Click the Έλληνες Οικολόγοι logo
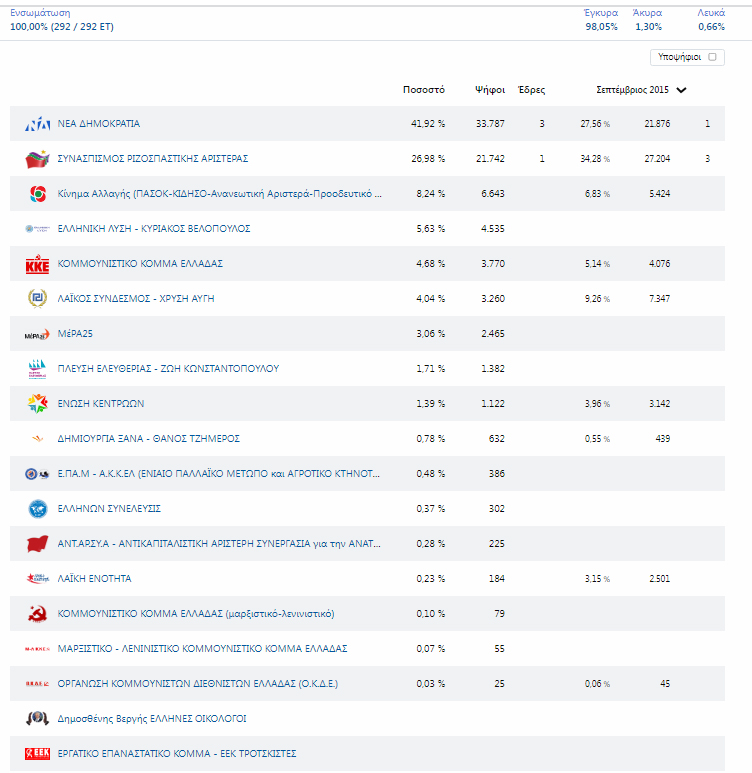Image resolution: width=752 pixels, height=773 pixels. (x=37, y=719)
